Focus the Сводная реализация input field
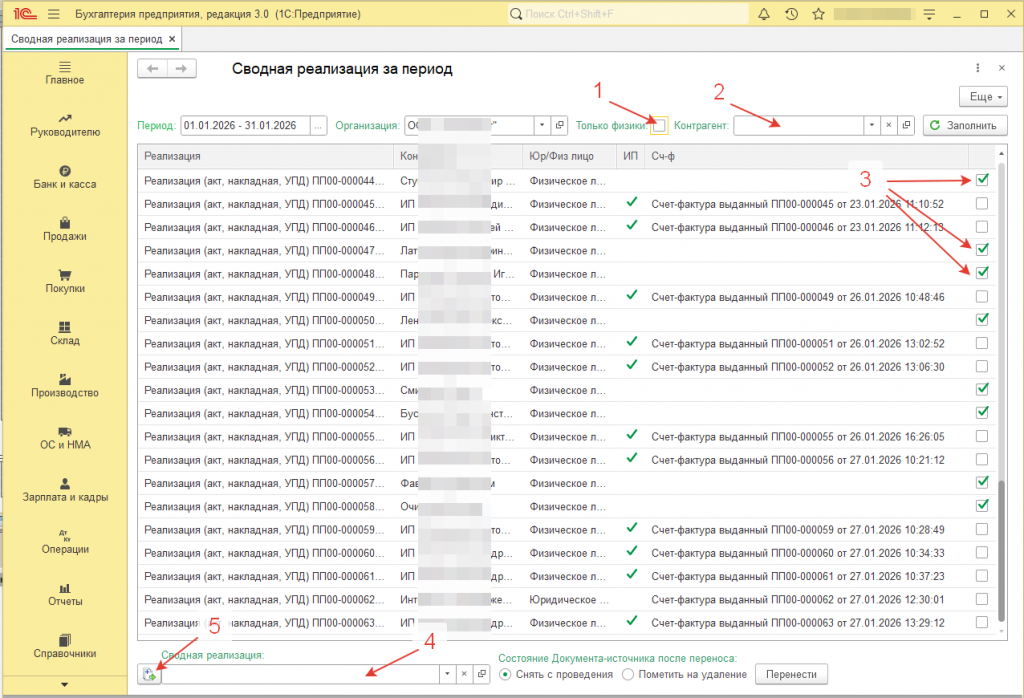The image size is (1024, 698). point(300,674)
